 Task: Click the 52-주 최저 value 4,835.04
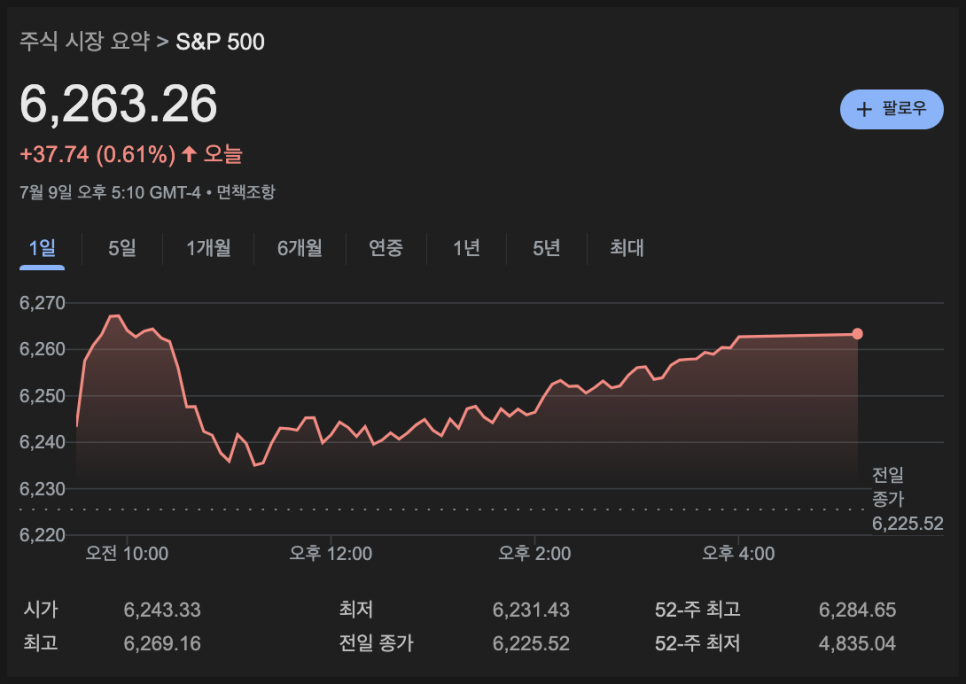click(x=857, y=644)
